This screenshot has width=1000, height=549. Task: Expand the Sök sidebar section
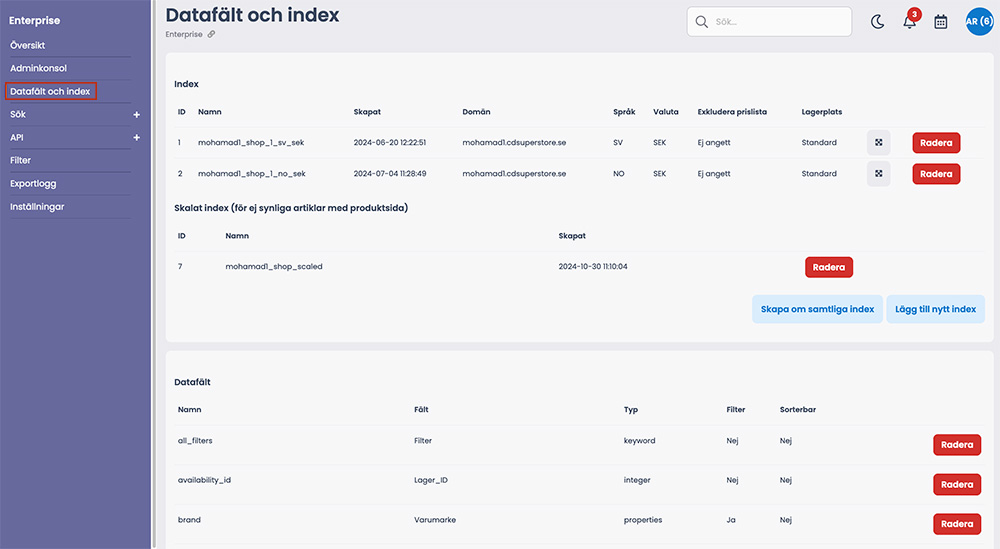click(136, 115)
